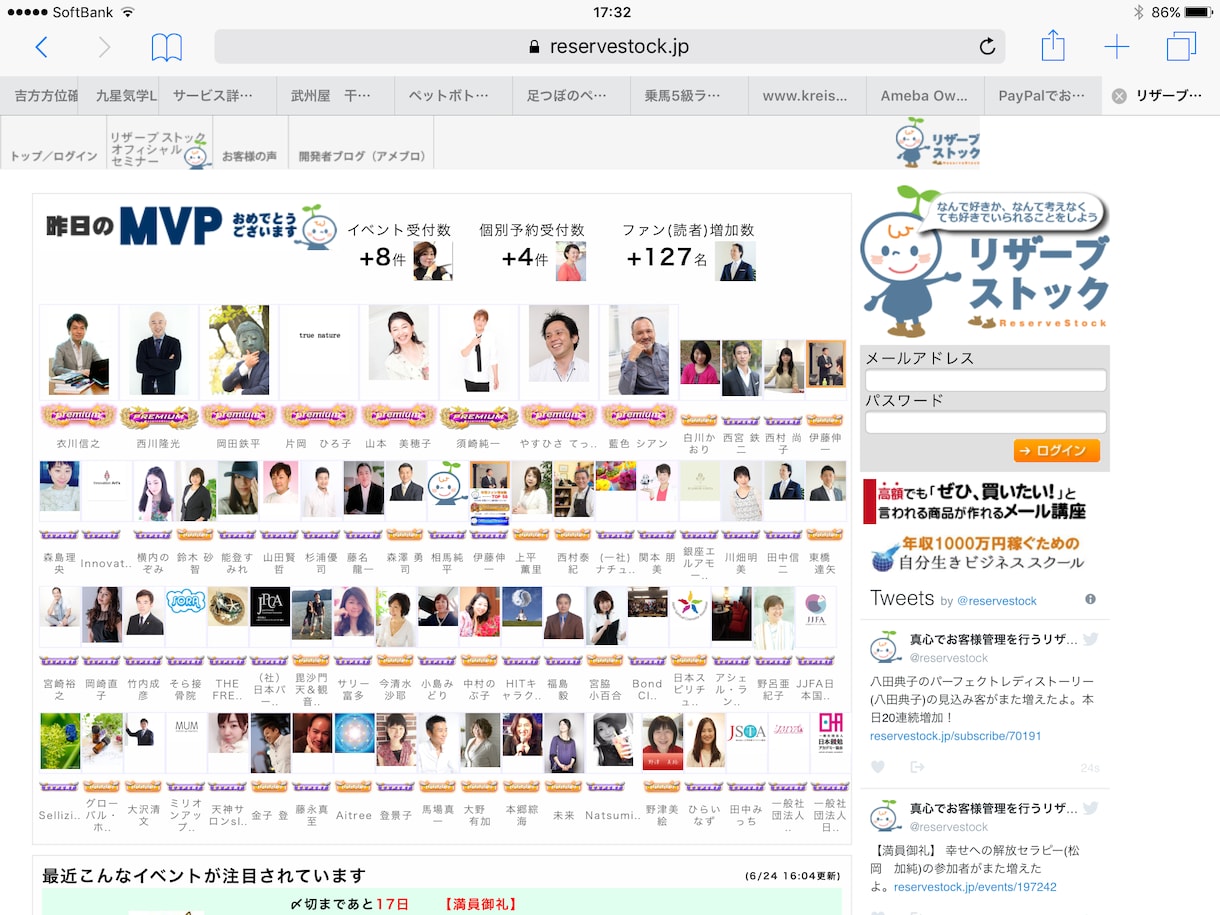This screenshot has width=1220, height=915.
Task: Share the first tweet with share icon
Action: coord(917,767)
